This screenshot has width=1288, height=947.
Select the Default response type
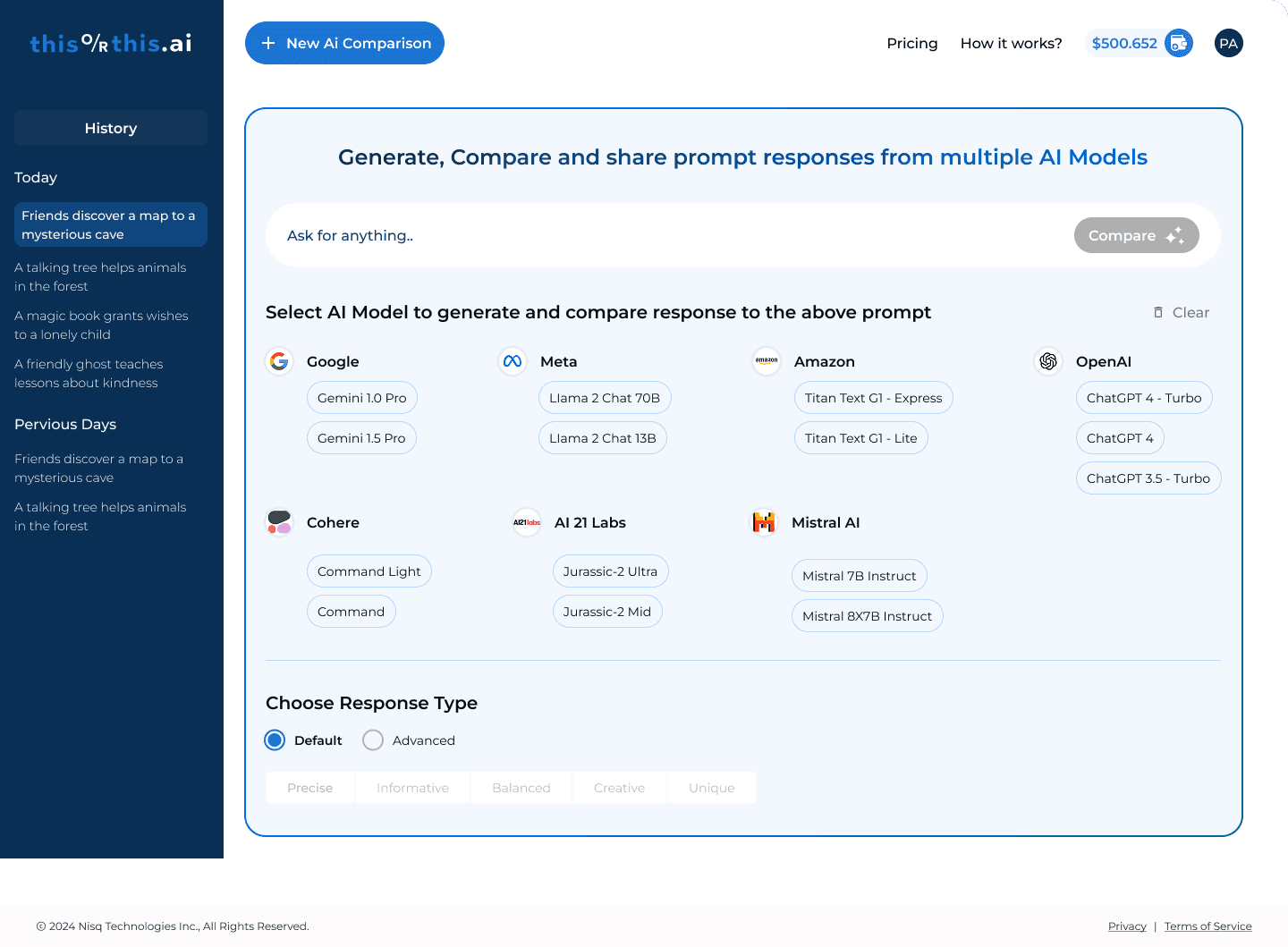point(303,740)
